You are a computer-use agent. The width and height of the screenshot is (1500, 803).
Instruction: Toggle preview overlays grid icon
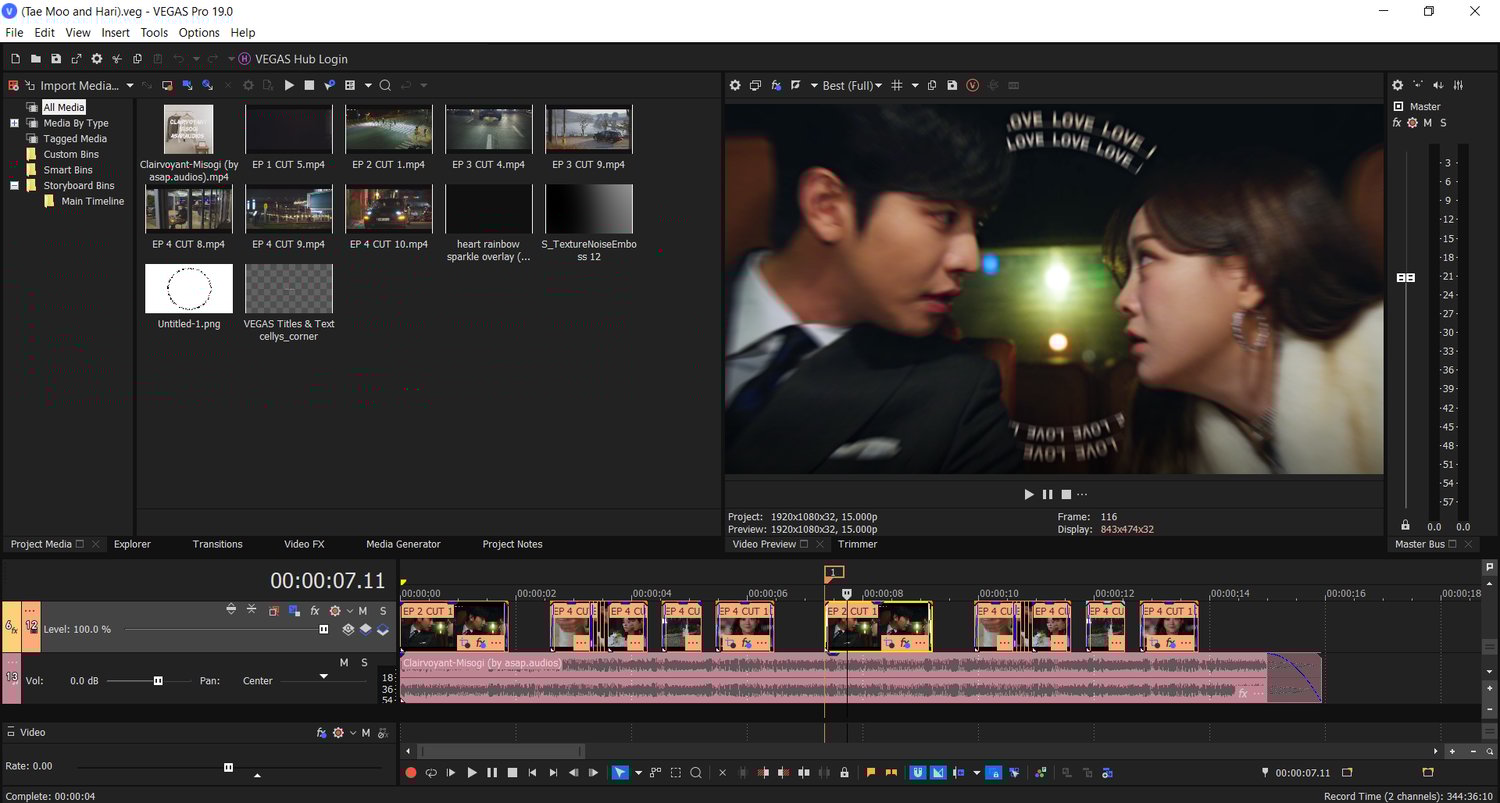point(897,86)
